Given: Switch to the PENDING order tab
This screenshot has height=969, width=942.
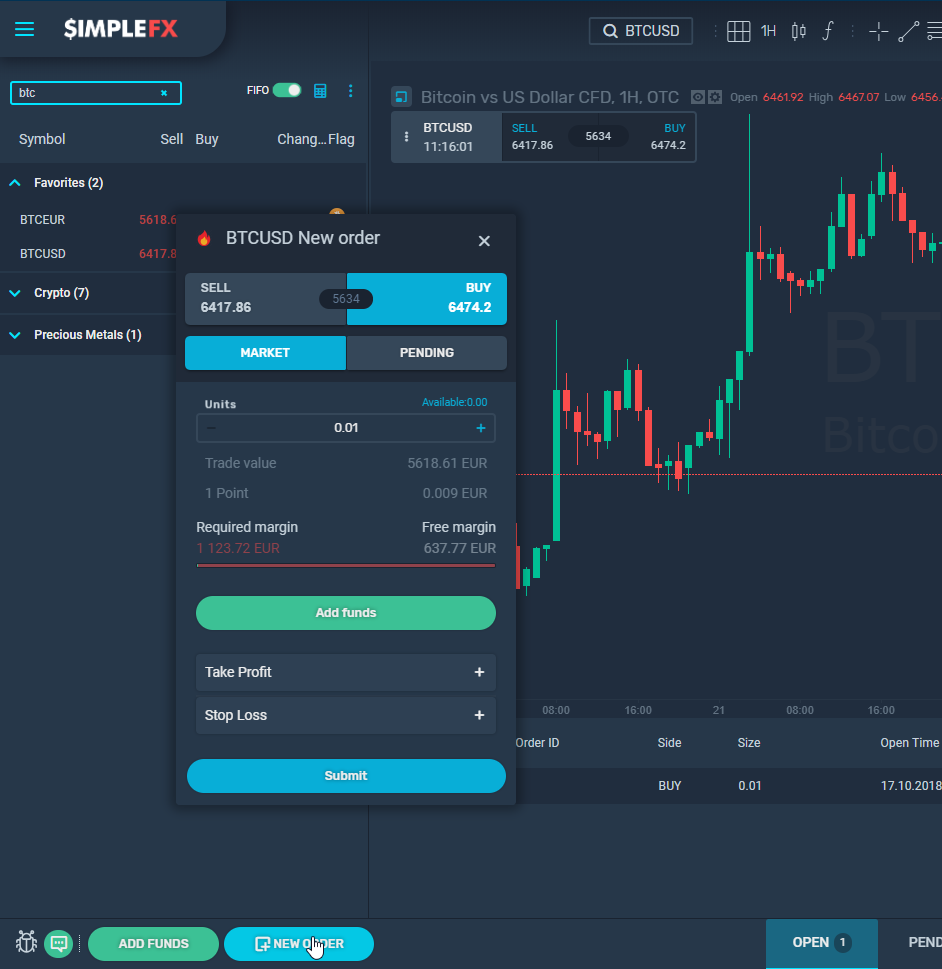Looking at the screenshot, I should (426, 353).
